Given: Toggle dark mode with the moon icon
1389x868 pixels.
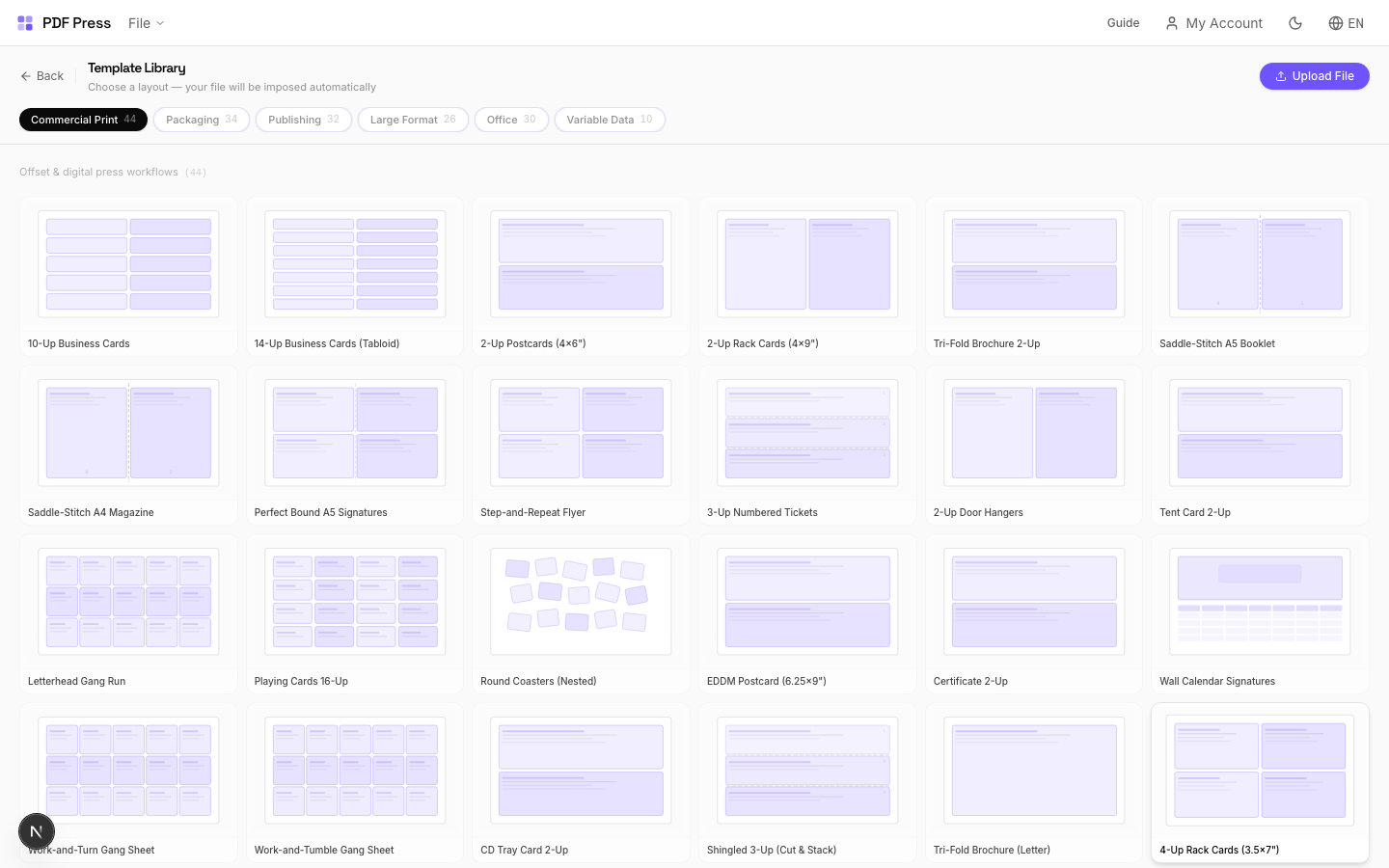Looking at the screenshot, I should tap(1295, 22).
